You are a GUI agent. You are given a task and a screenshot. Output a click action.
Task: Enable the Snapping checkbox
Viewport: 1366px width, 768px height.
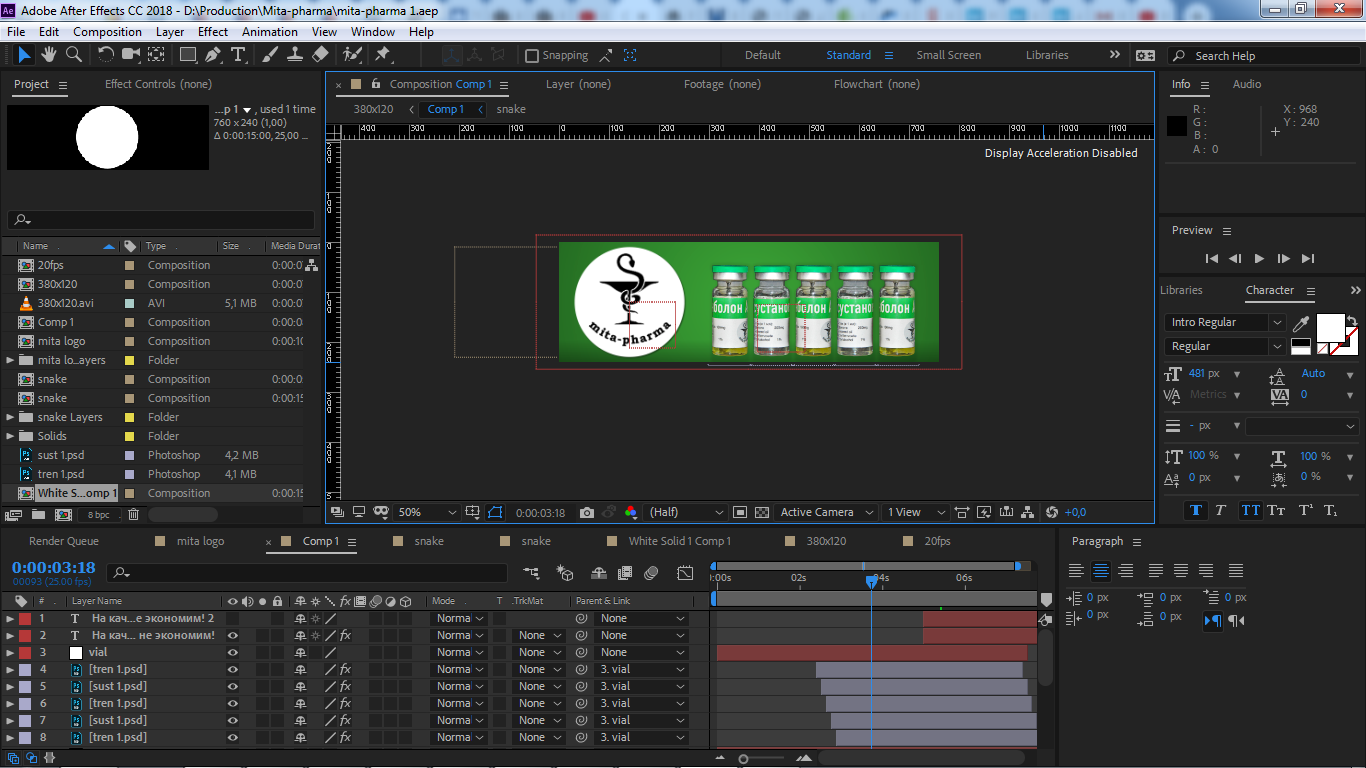(532, 56)
